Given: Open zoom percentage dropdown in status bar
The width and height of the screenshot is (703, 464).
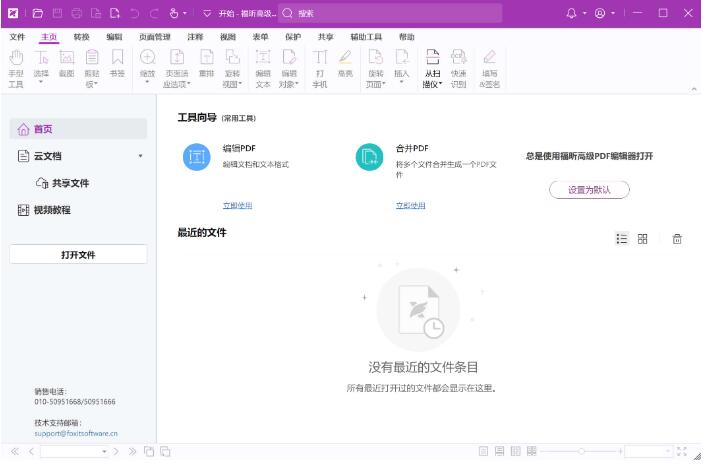Looking at the screenshot, I should click(x=668, y=451).
